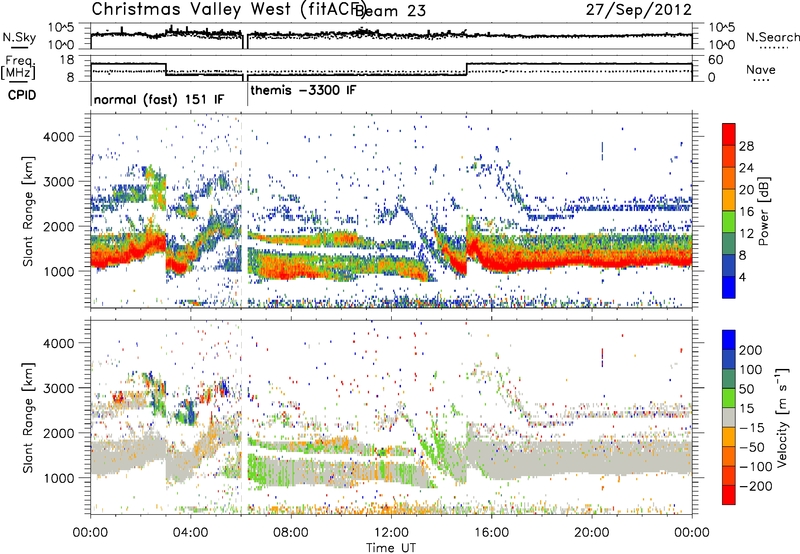The image size is (800, 554).
Task: Click the 'CPID' label
Action: point(22,95)
